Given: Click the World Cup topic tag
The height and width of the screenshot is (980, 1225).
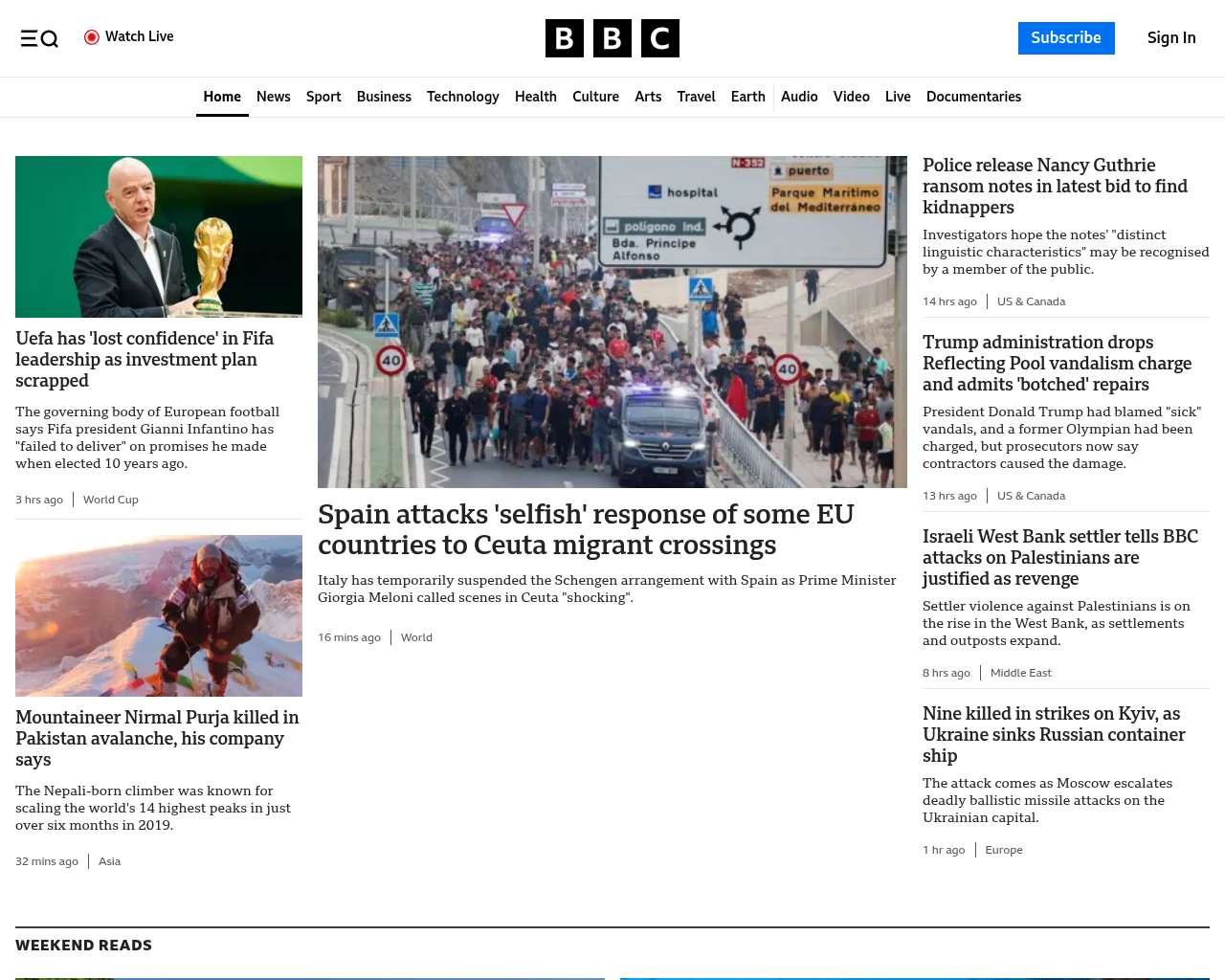Looking at the screenshot, I should click(x=111, y=500).
